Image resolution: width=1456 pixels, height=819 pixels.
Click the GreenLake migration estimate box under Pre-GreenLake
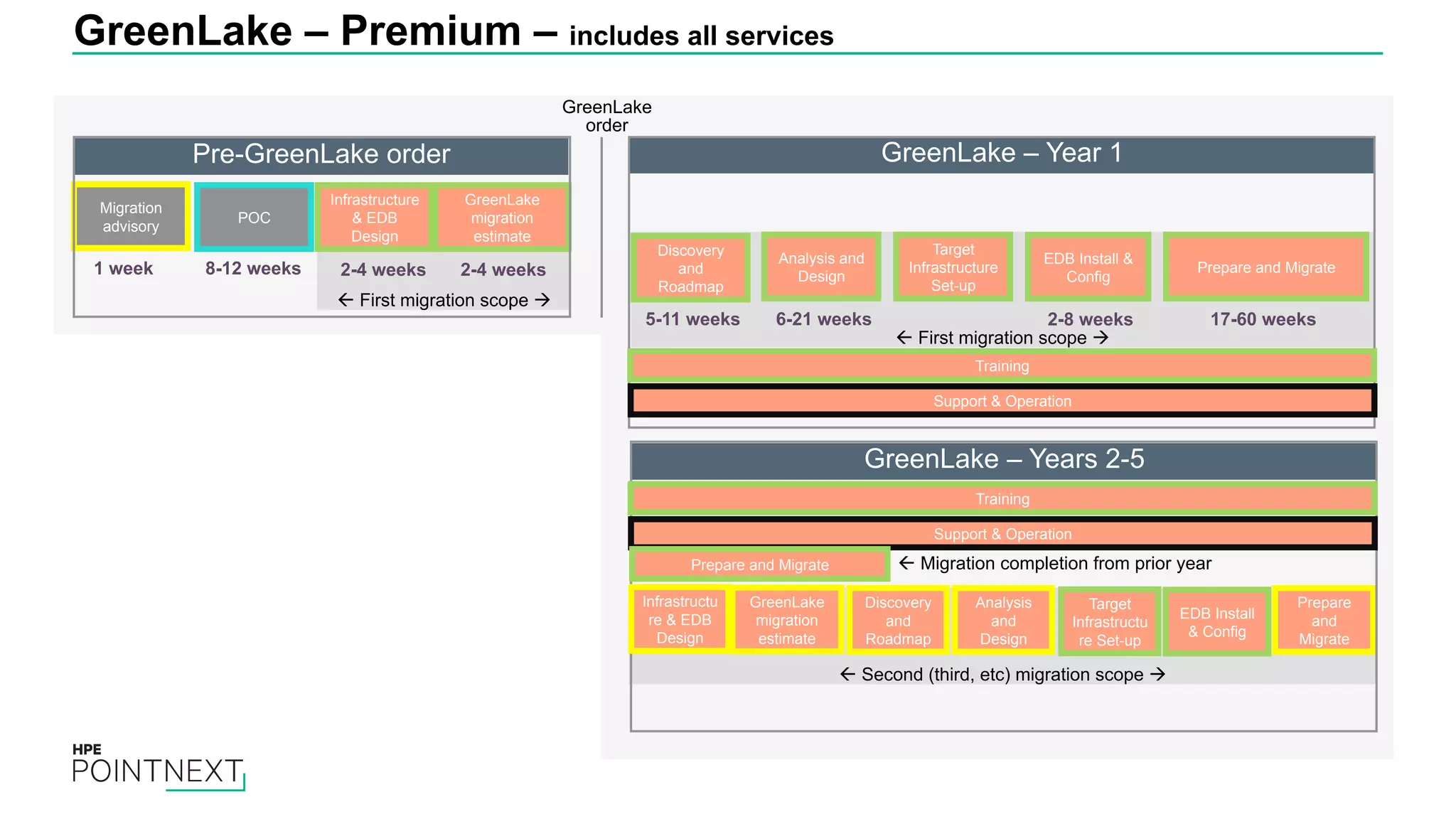tap(502, 218)
